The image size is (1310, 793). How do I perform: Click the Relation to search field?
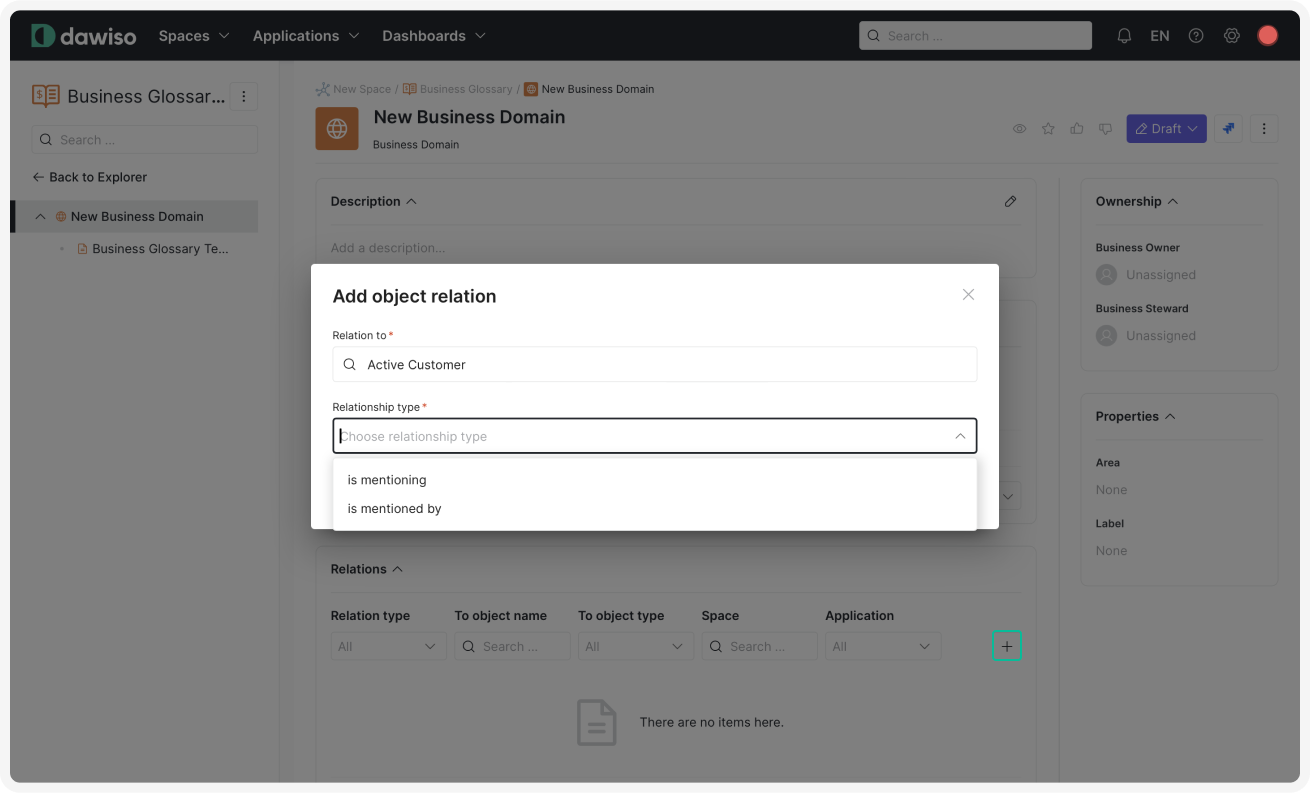[654, 365]
